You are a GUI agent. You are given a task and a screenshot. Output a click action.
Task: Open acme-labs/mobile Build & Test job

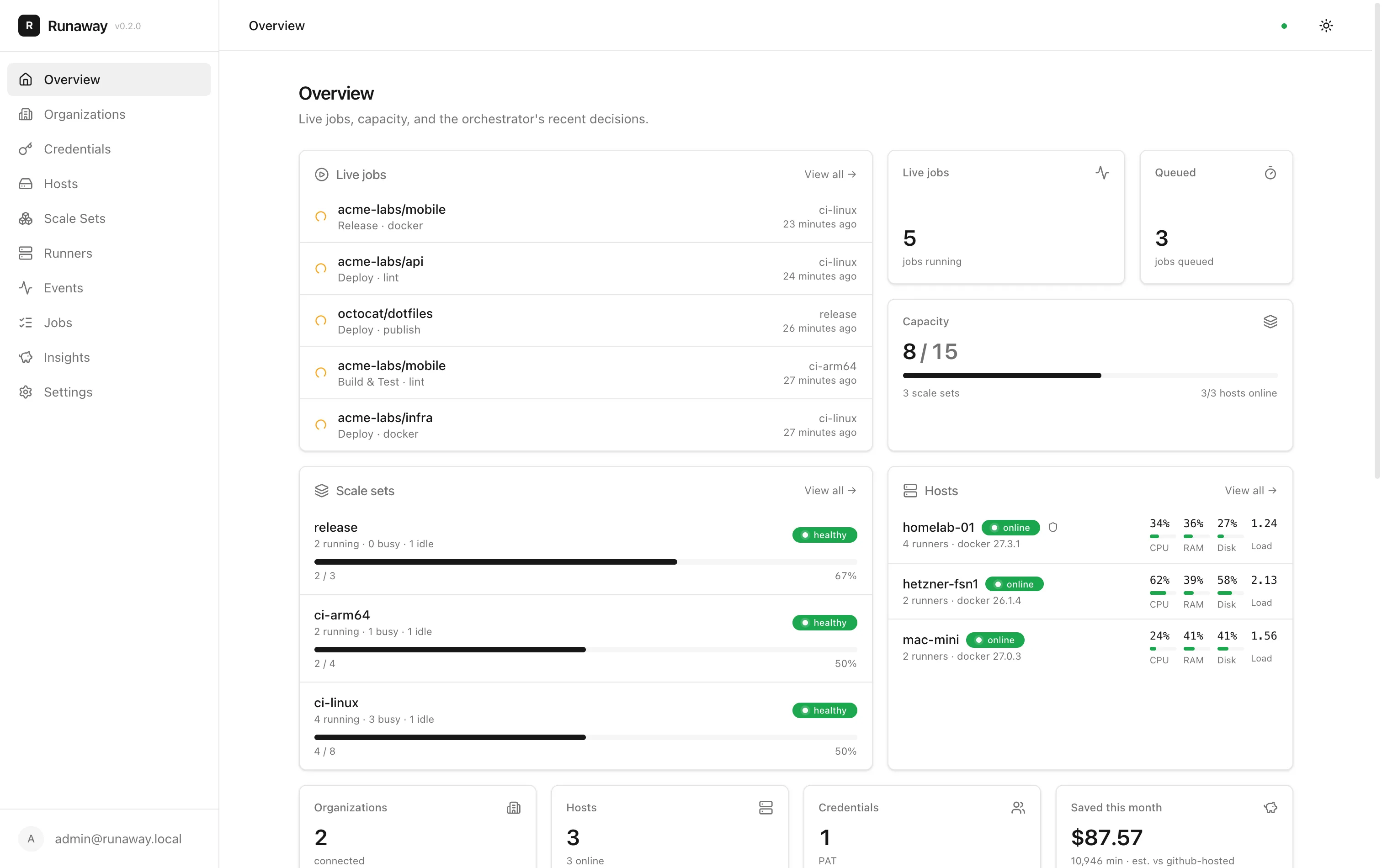[585, 374]
